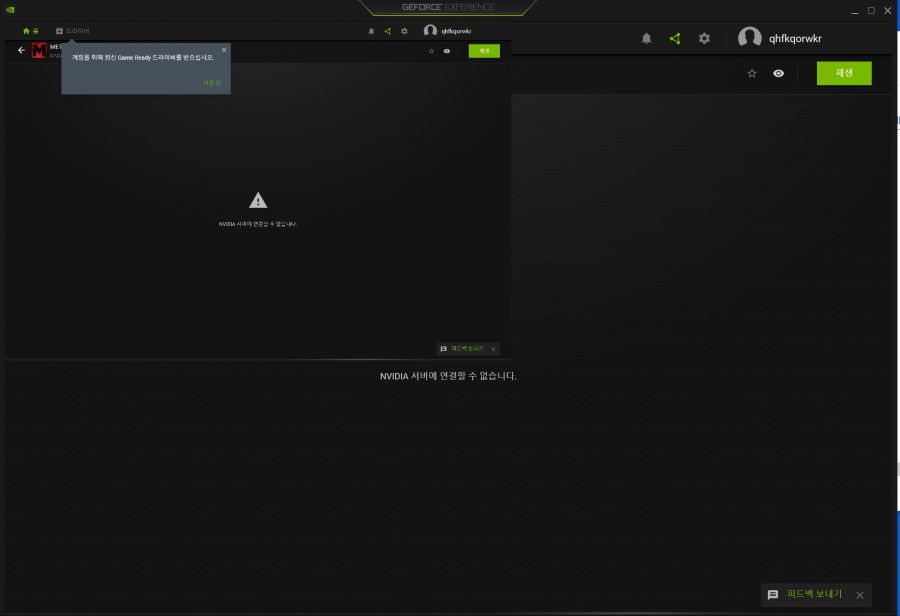900x616 pixels.
Task: Read the Game Ready 드라이버 tooltip message
Action: coord(143,57)
